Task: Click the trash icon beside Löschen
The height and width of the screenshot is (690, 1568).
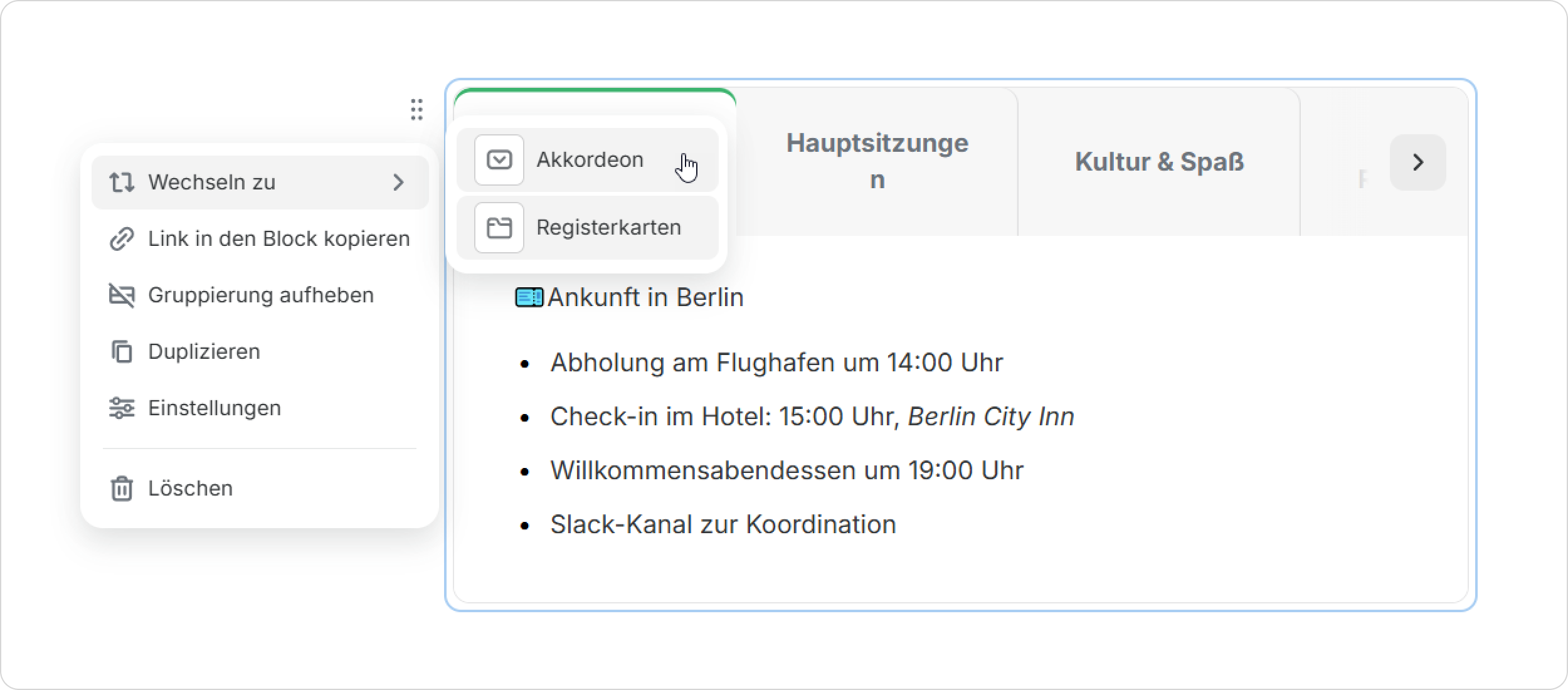Action: pos(122,489)
